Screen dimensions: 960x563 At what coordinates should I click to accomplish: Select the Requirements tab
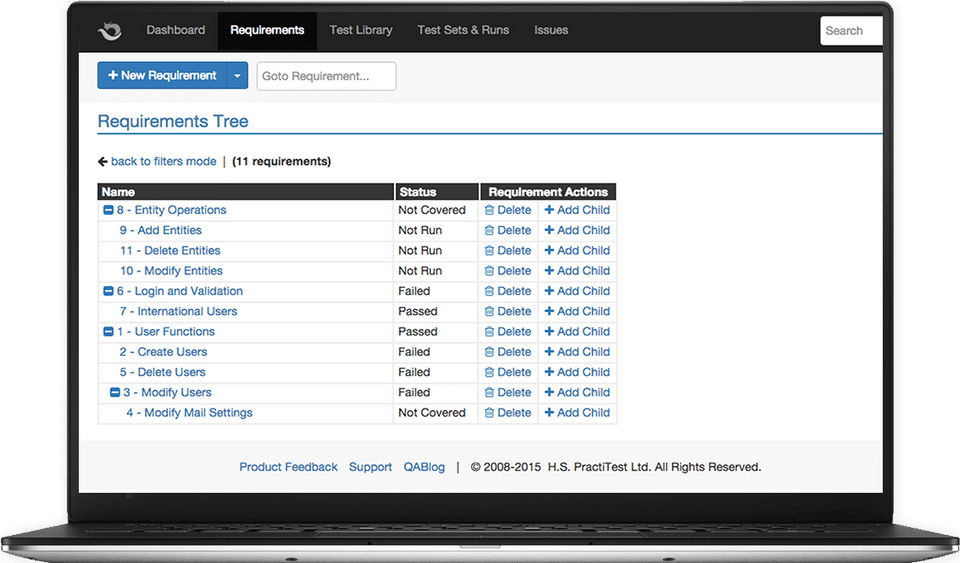267,30
